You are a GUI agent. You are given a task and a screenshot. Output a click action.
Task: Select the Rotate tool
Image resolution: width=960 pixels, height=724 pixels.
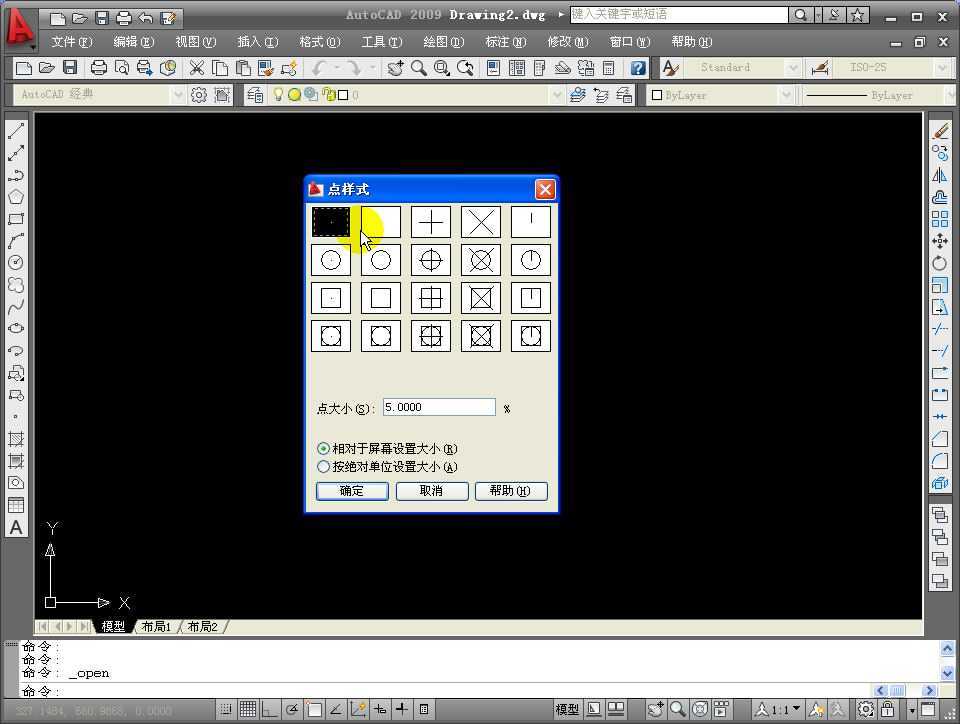(940, 263)
